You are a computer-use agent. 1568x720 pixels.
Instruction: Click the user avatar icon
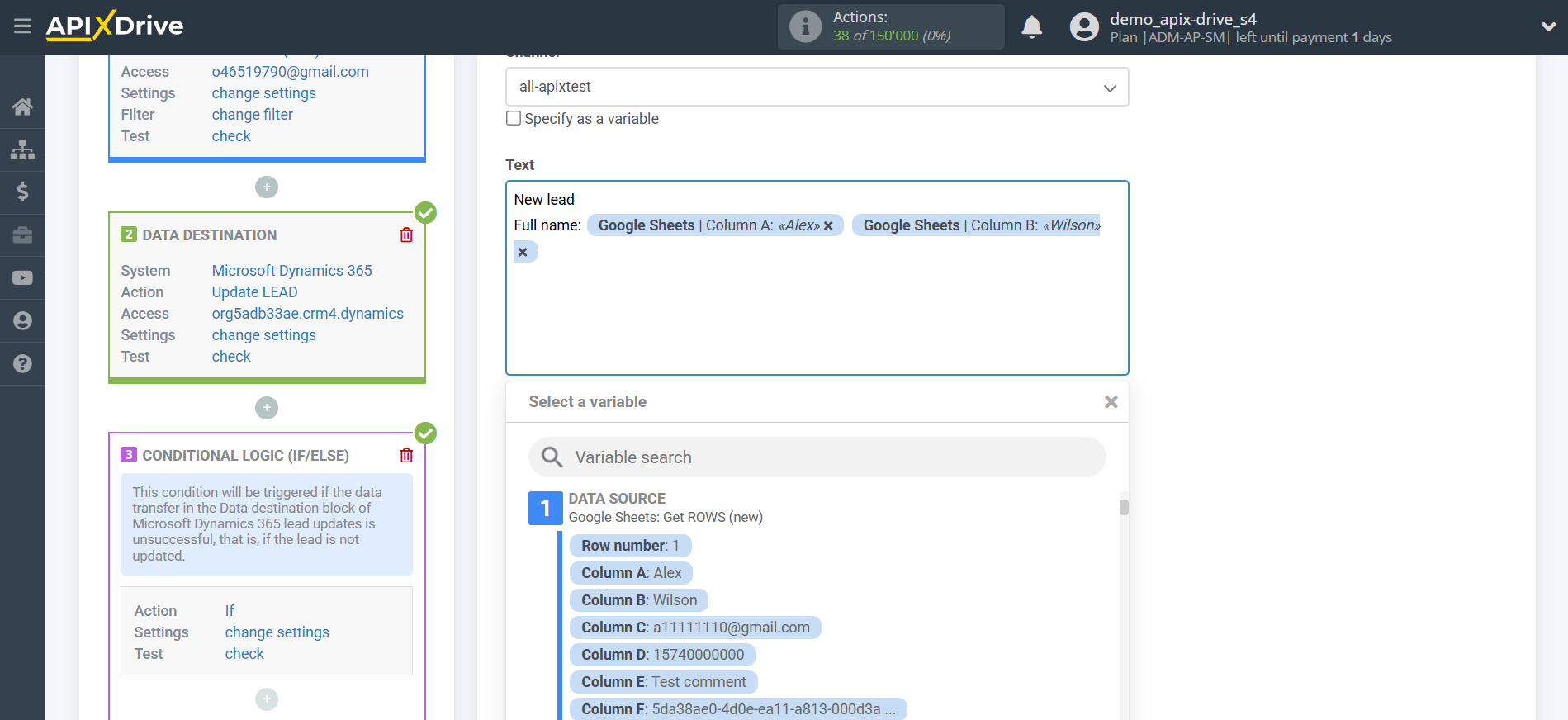(1084, 27)
